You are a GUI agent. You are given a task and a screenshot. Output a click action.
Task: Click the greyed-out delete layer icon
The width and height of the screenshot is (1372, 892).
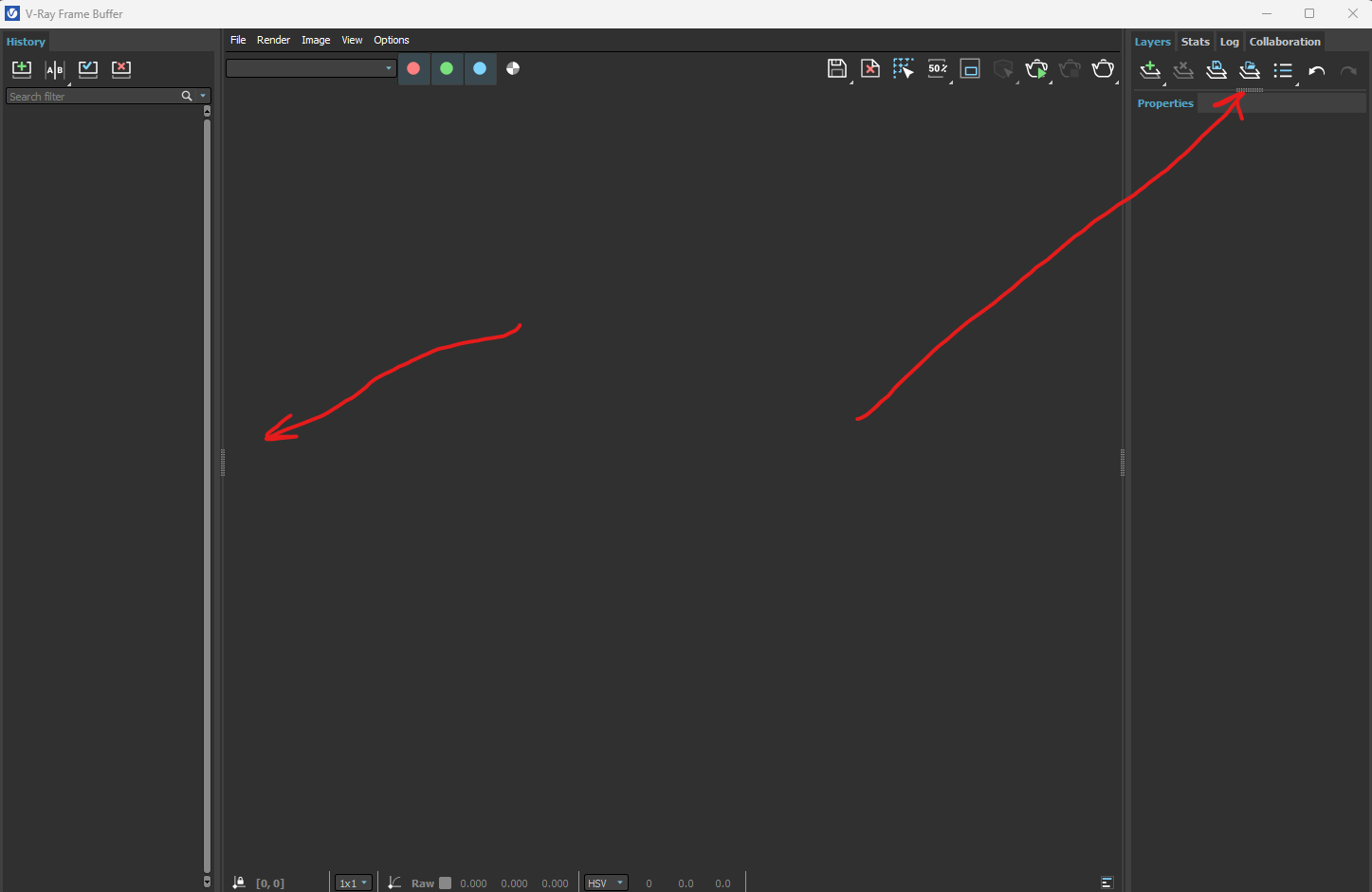click(x=1183, y=70)
